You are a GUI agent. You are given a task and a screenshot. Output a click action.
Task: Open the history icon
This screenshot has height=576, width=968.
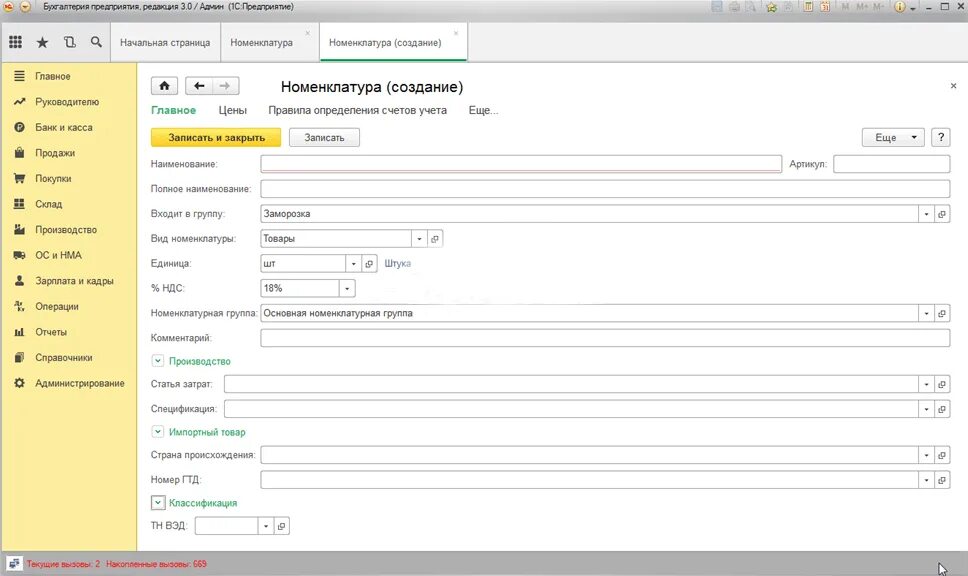[x=69, y=42]
